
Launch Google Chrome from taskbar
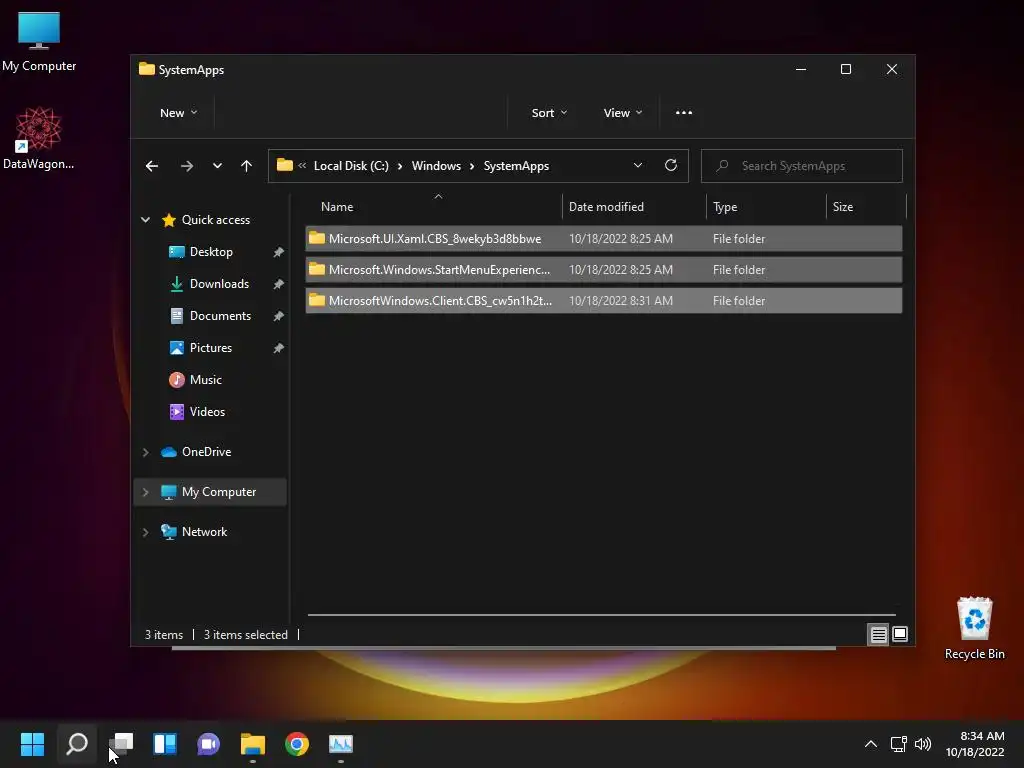pos(297,744)
